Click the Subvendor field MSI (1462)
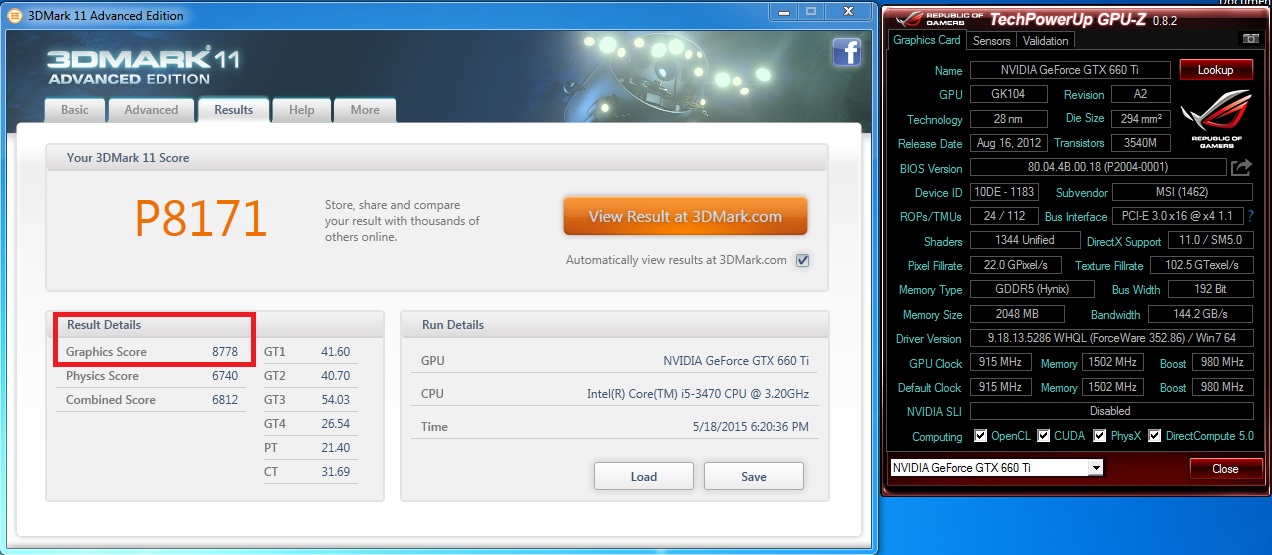The height and width of the screenshot is (555, 1272). [x=1181, y=192]
